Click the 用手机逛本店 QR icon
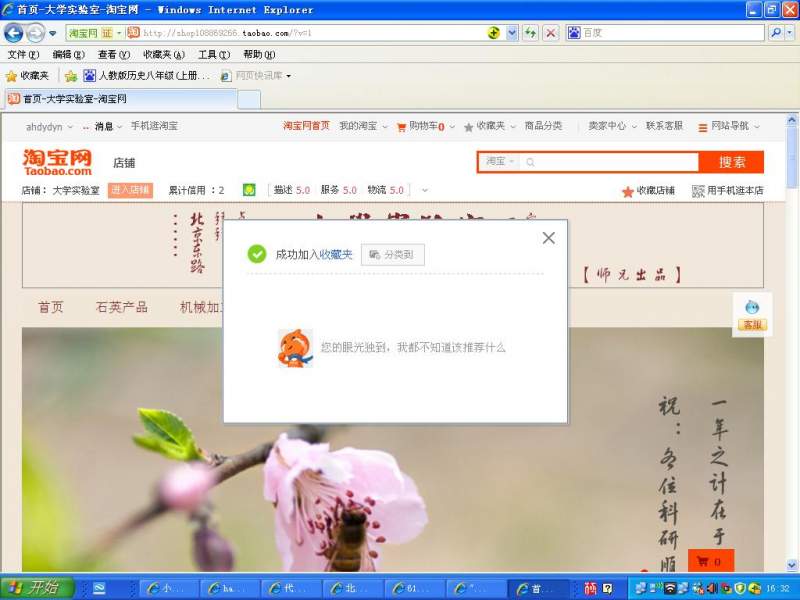 pos(698,191)
